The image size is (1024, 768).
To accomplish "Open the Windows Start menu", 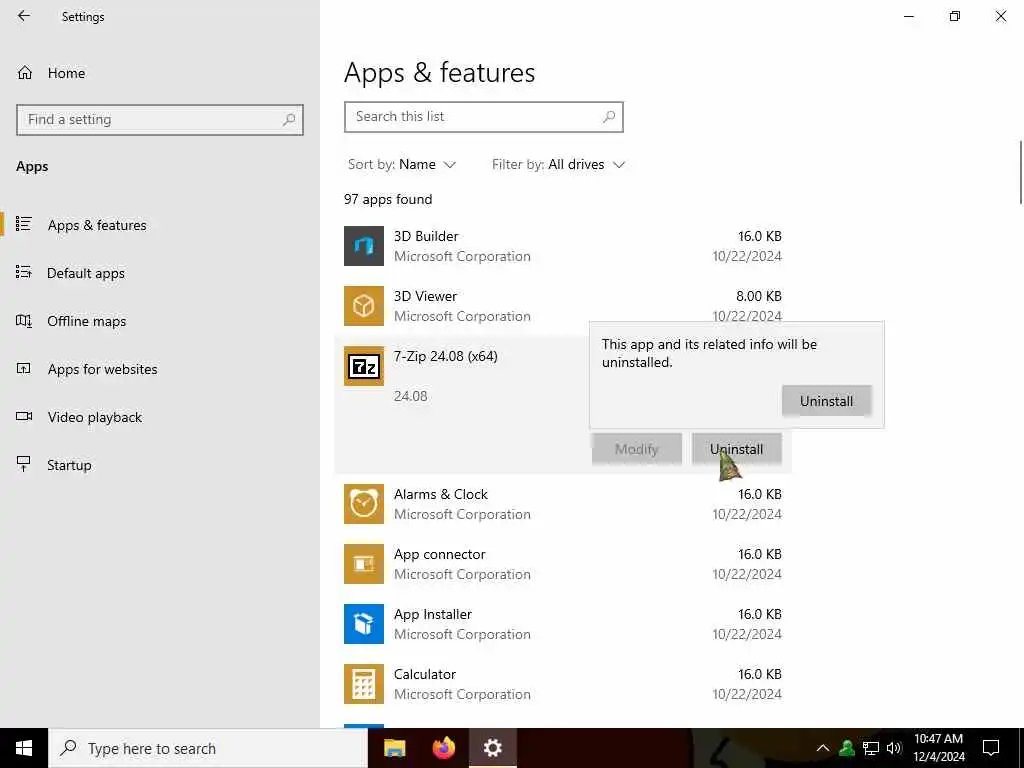I will click(x=24, y=748).
